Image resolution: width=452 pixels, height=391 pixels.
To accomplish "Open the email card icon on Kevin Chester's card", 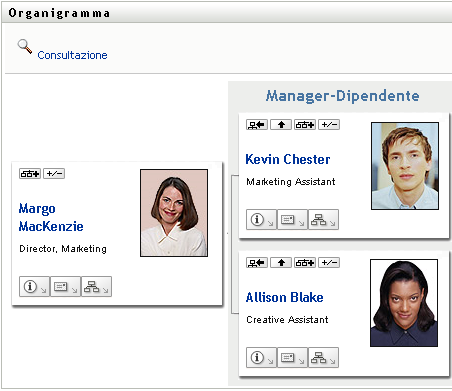I will (292, 219).
